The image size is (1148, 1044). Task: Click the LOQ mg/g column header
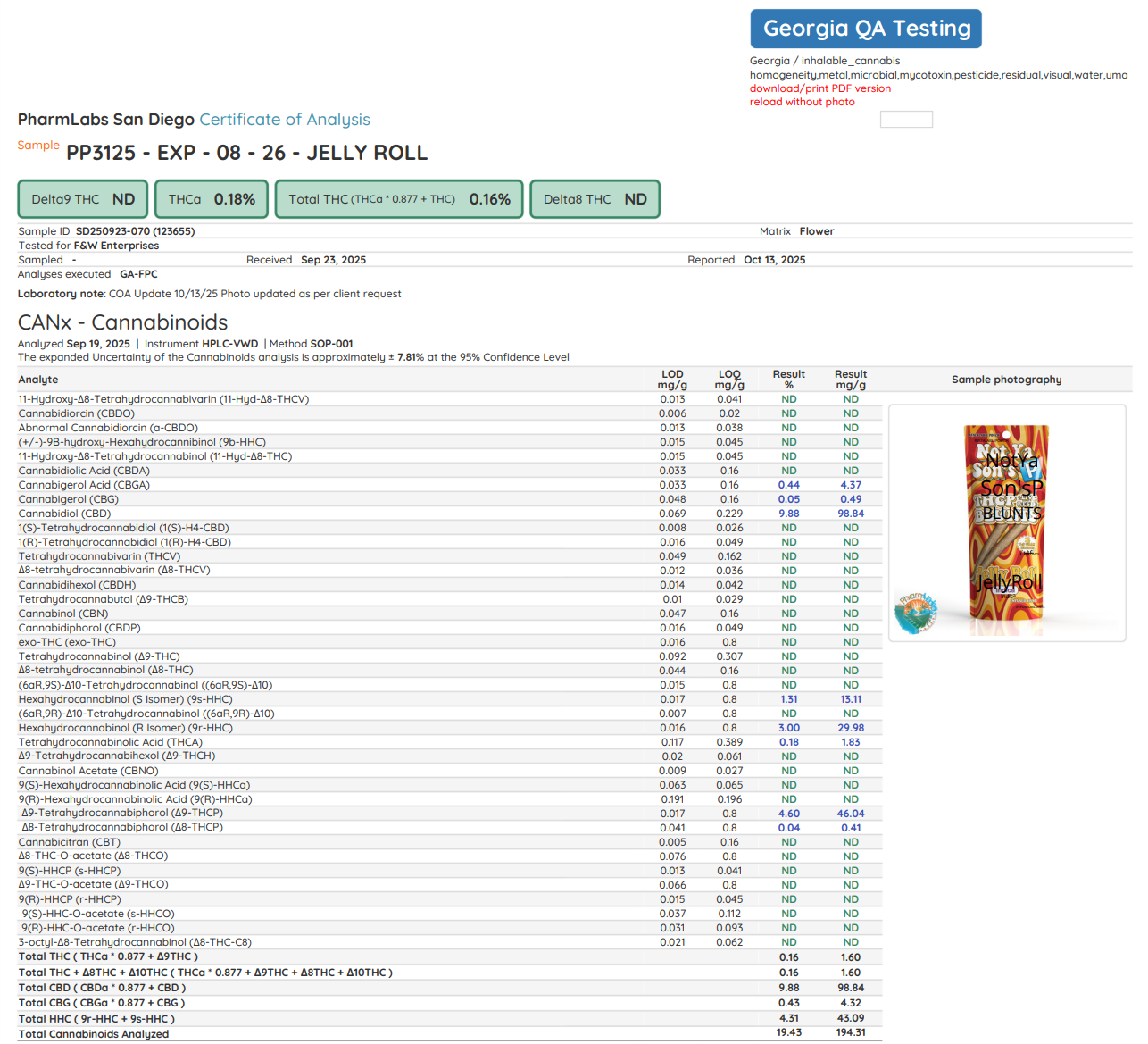[x=729, y=380]
